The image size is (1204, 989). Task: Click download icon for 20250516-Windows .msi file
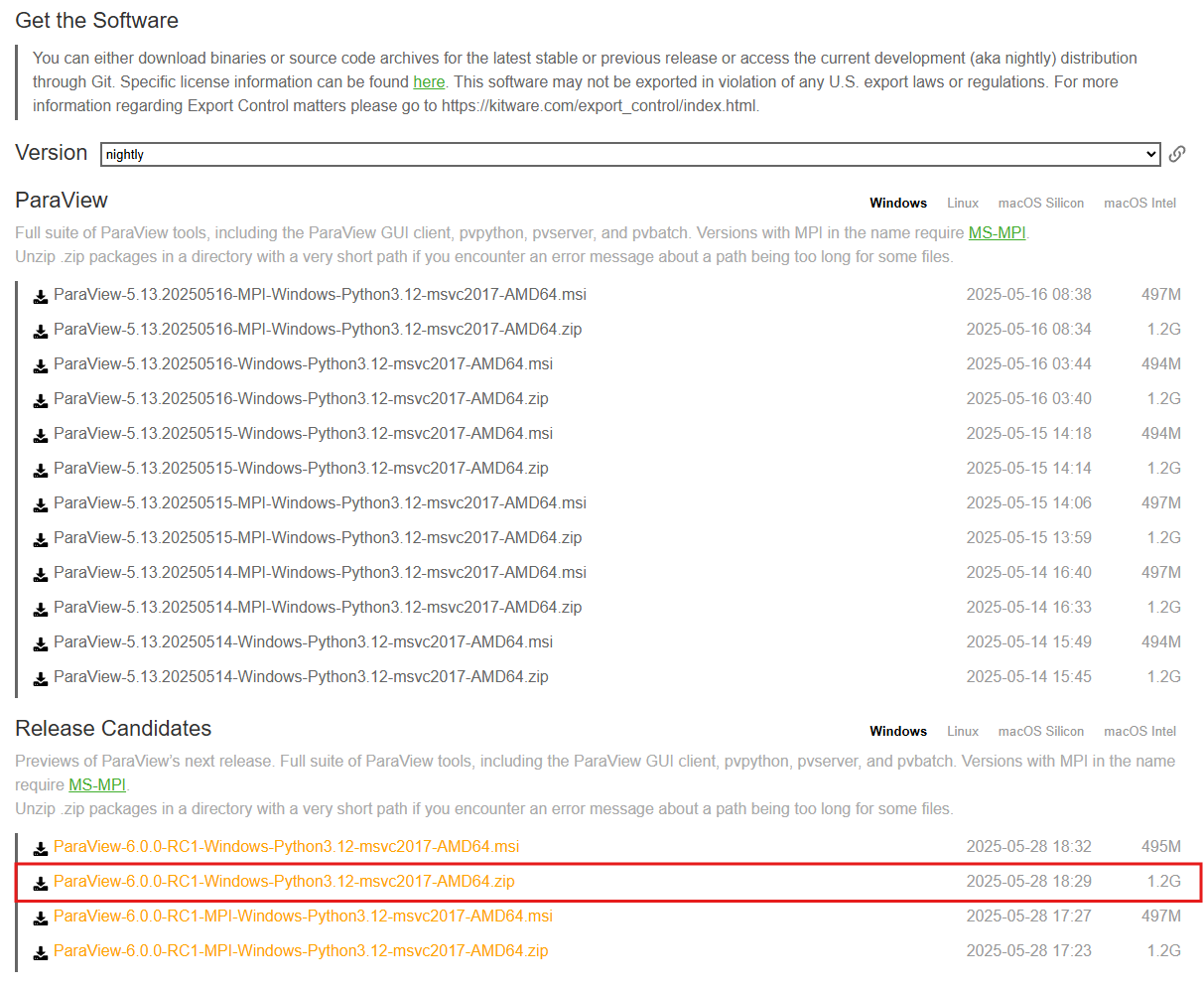click(41, 366)
